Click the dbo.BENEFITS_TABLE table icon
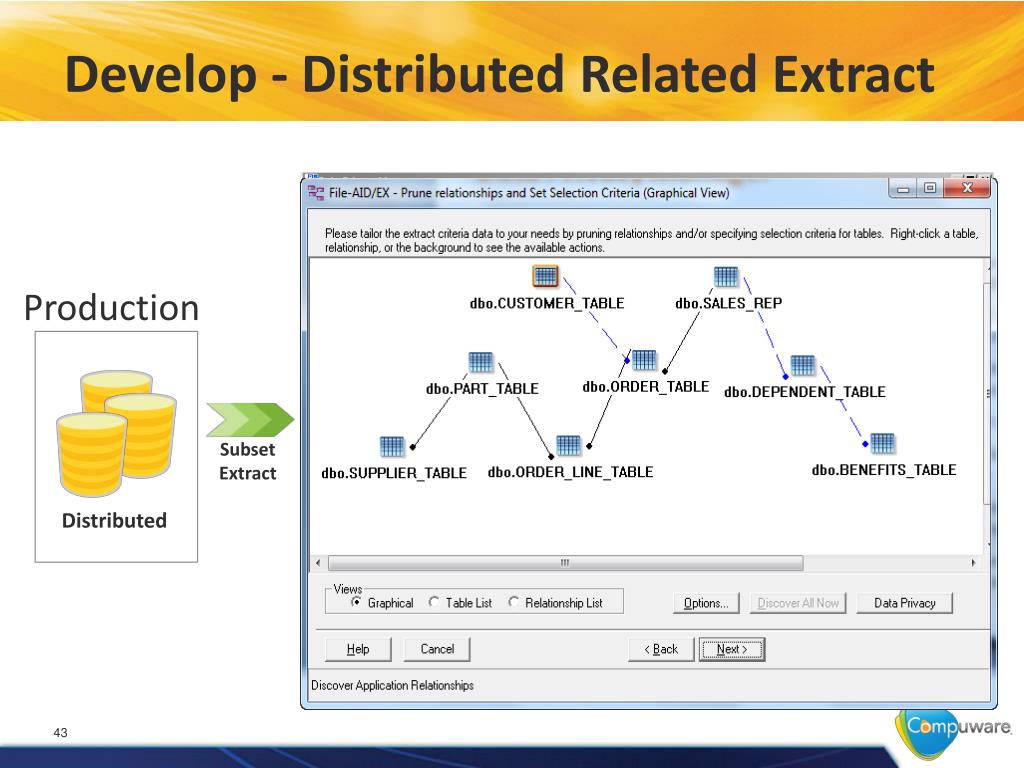This screenshot has height=768, width=1024. click(x=882, y=443)
